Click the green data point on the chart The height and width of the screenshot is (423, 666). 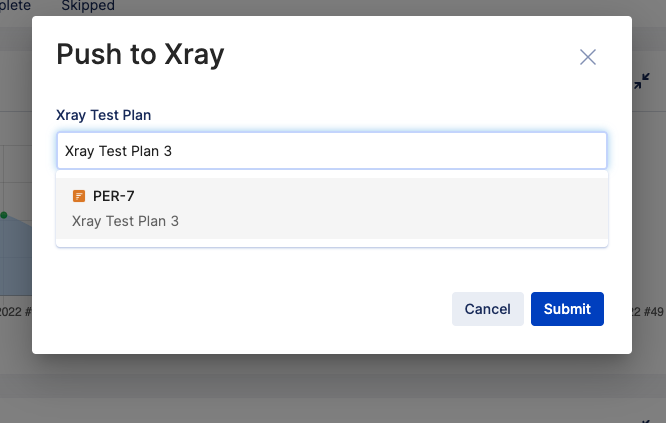click(4, 214)
